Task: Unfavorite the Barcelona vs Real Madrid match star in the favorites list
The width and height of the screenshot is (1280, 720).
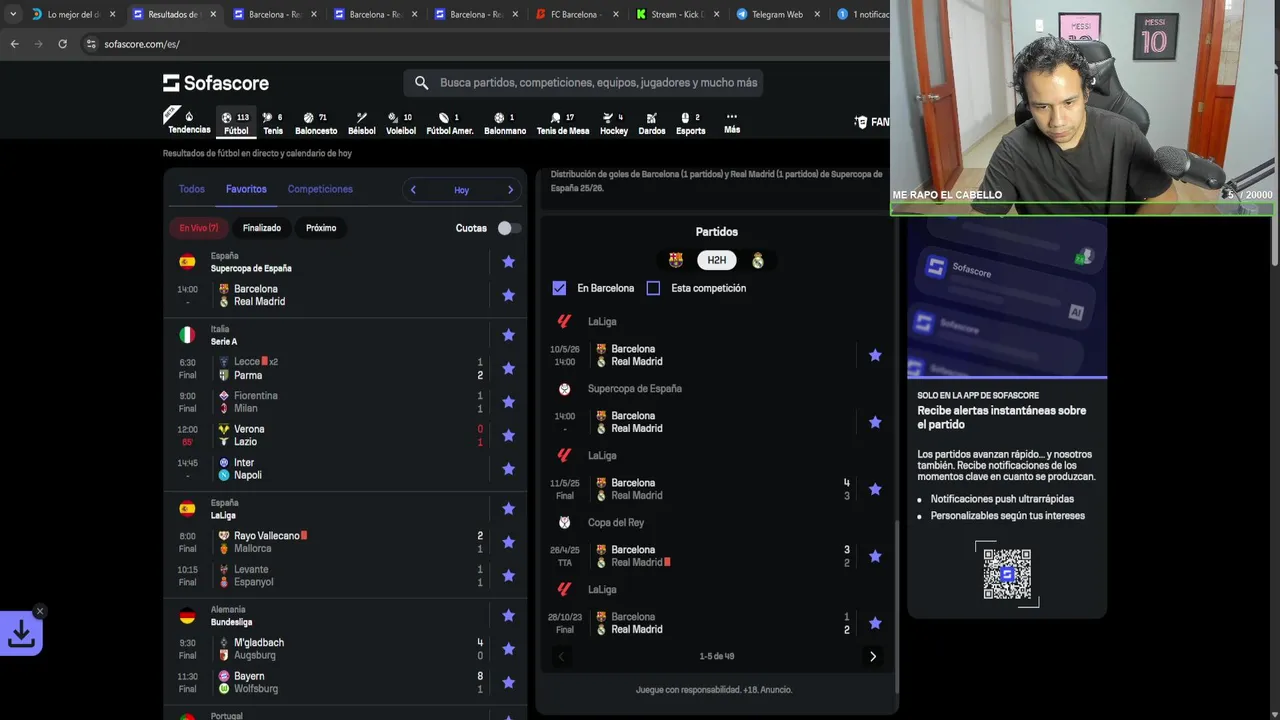Action: click(508, 295)
